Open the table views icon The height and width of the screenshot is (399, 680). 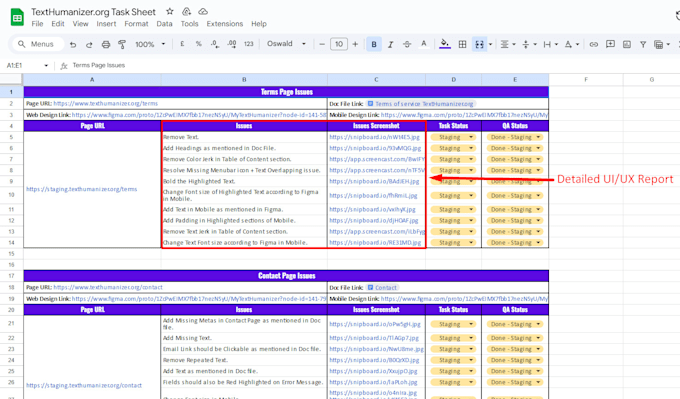click(x=659, y=44)
